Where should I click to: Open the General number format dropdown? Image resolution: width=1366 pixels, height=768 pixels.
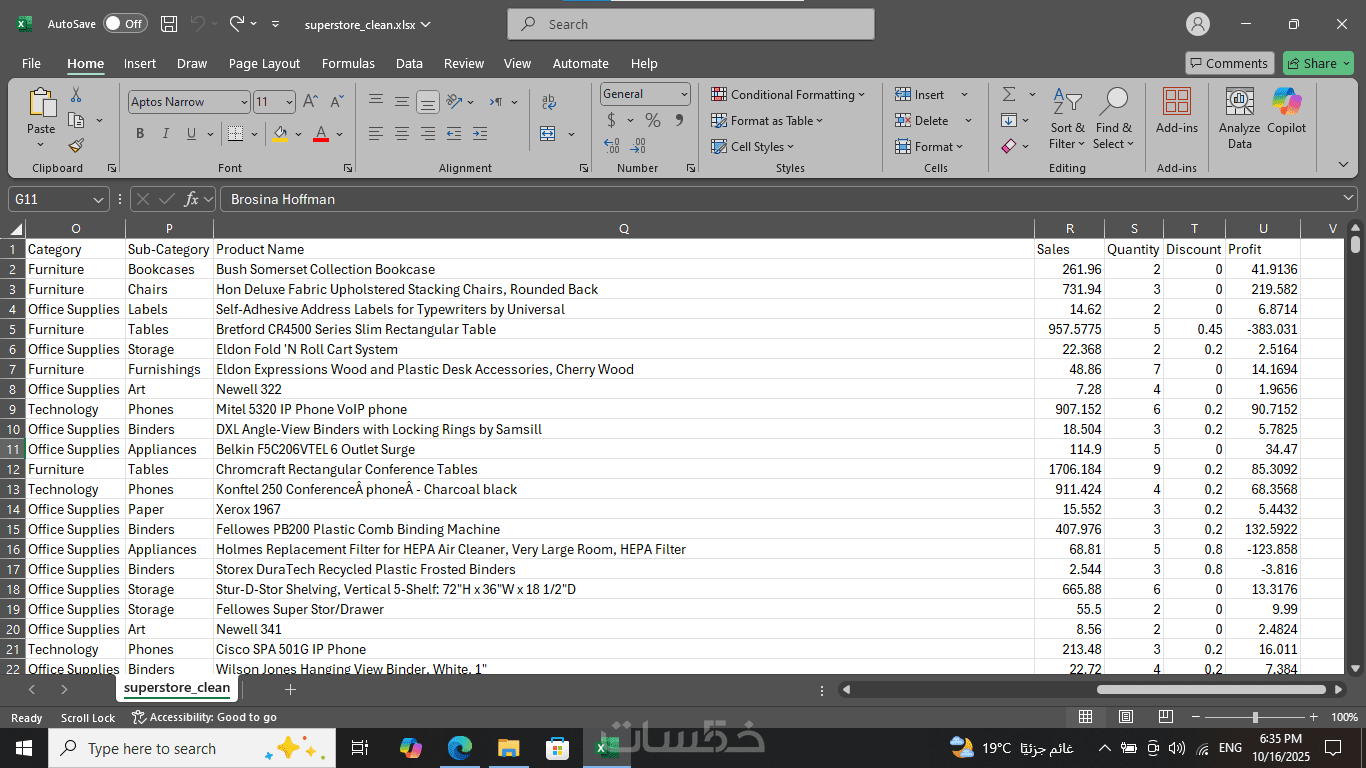tap(685, 94)
